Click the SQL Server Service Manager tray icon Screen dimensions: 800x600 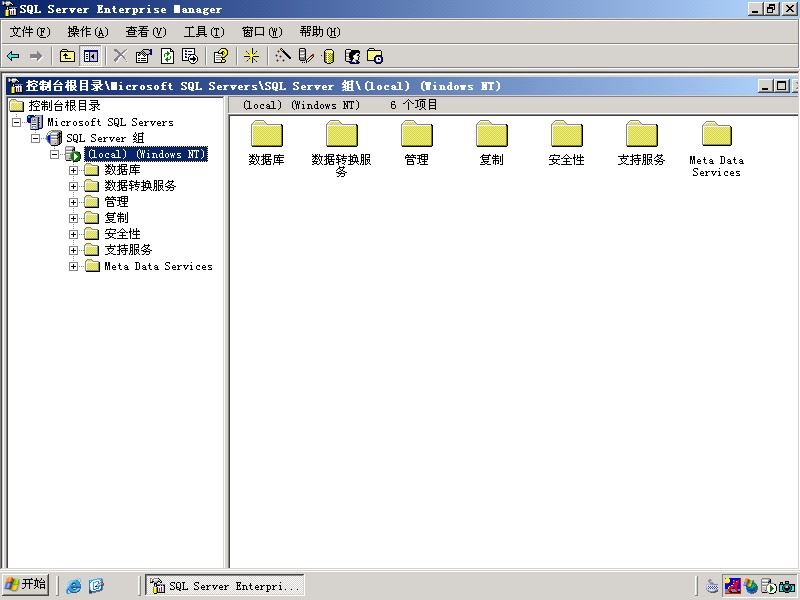click(768, 586)
